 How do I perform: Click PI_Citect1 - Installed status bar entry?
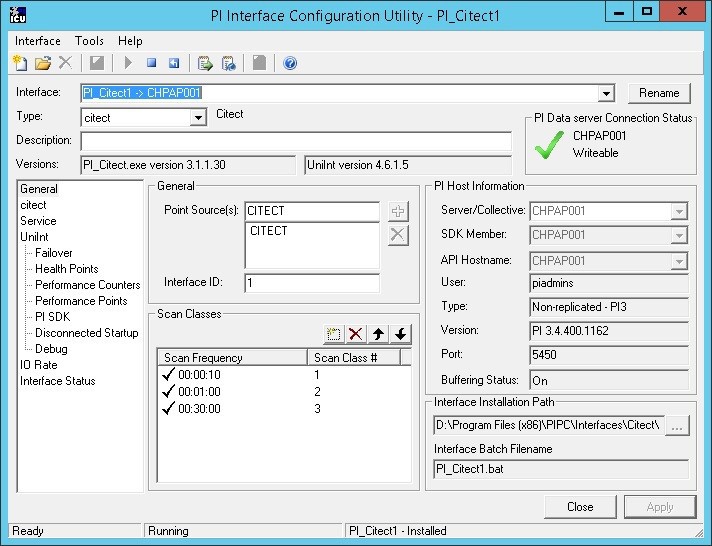tap(522, 531)
